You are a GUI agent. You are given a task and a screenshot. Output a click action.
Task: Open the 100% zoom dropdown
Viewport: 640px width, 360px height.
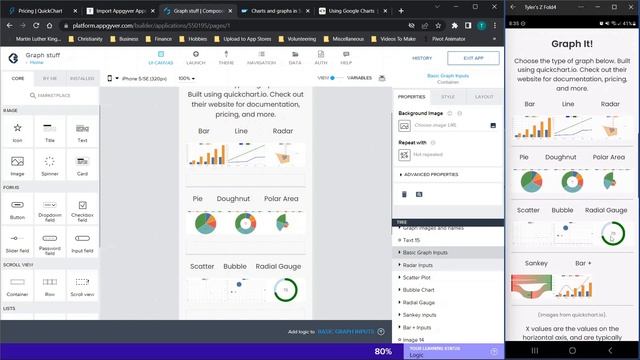(x=187, y=78)
